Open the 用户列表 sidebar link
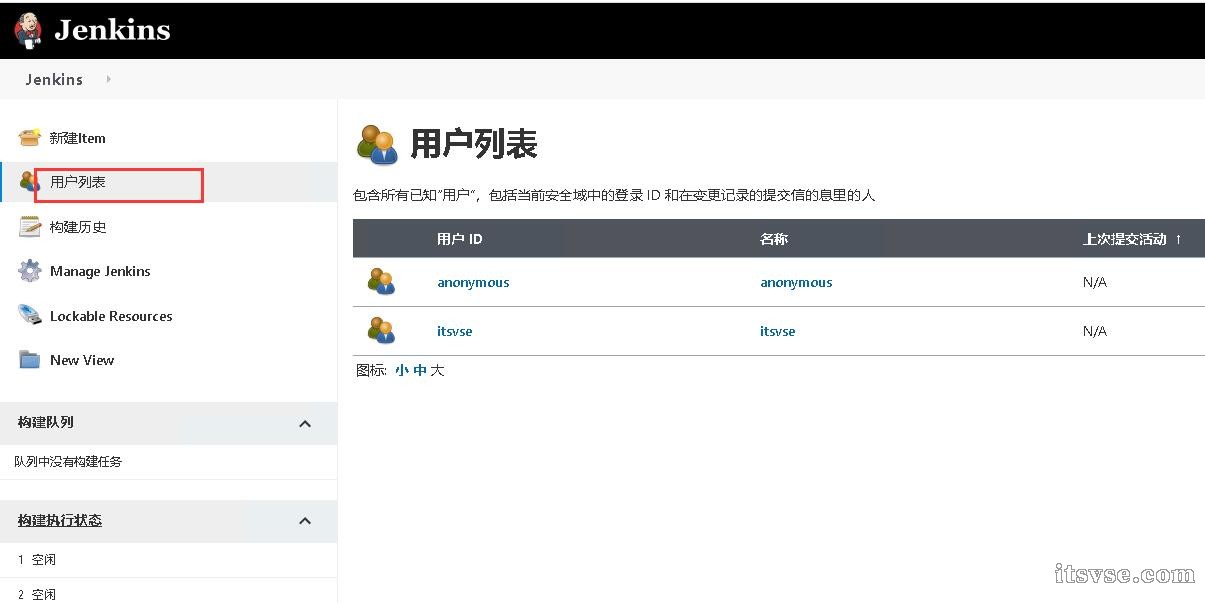1205x603 pixels. (x=78, y=182)
